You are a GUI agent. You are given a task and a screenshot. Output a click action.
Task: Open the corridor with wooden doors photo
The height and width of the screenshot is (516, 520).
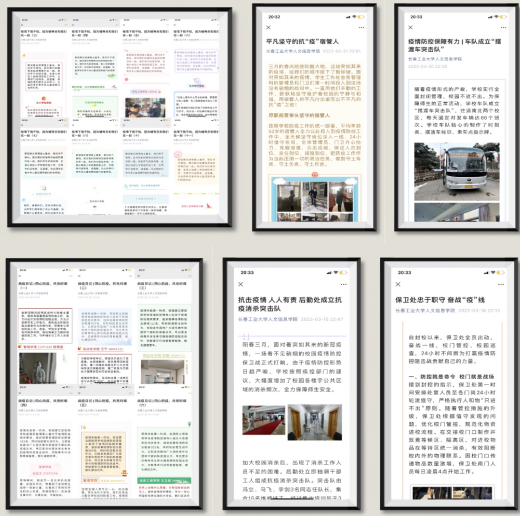pyautogui.click(x=315, y=422)
